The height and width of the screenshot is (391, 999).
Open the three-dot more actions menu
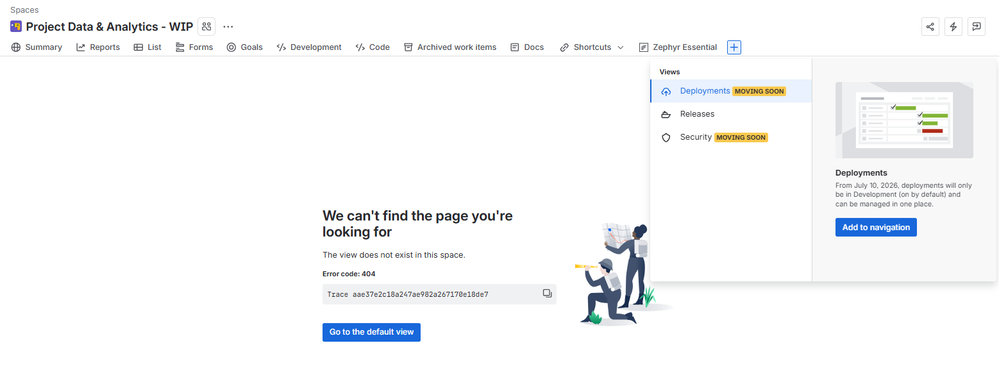tap(228, 27)
